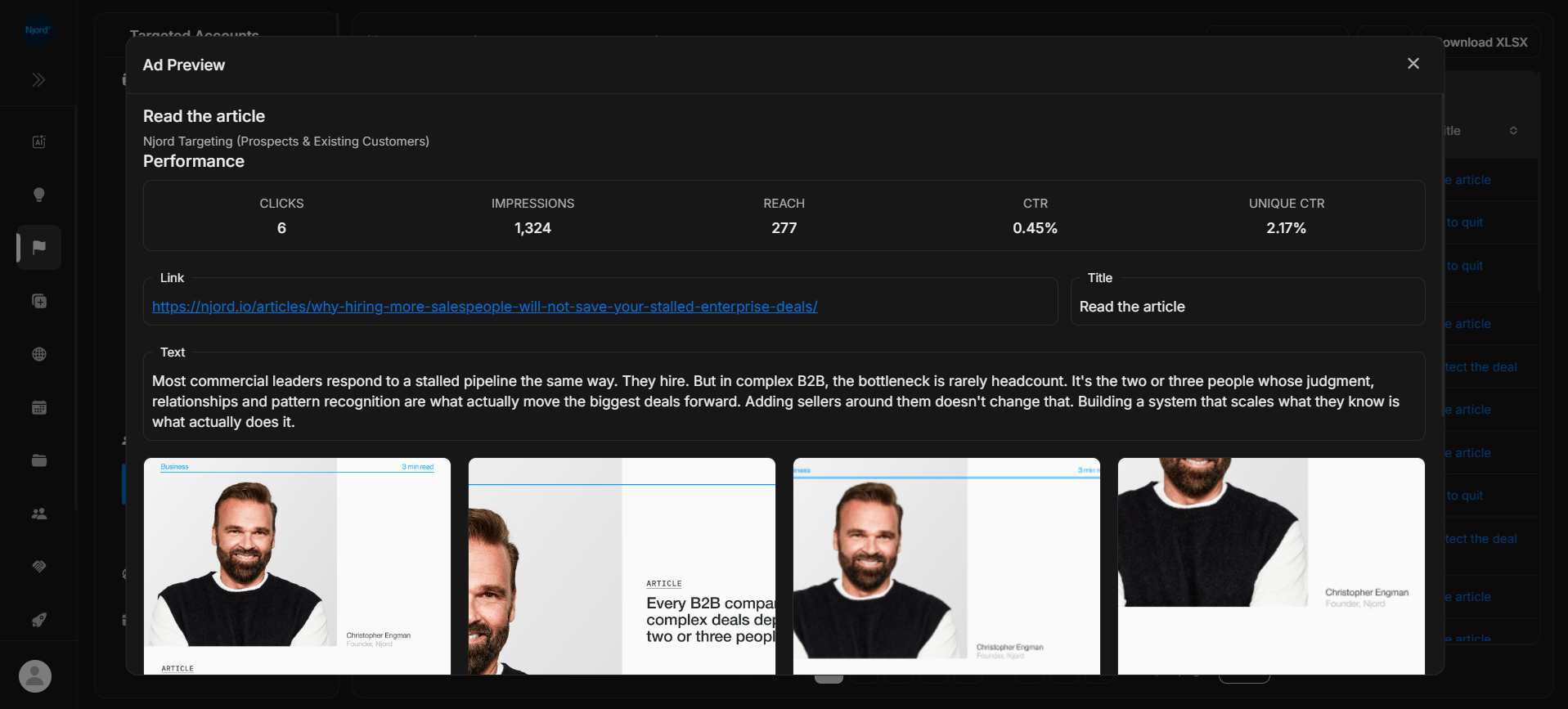Click the Title field reading Read the article
This screenshot has height=709, width=1568.
(1247, 302)
